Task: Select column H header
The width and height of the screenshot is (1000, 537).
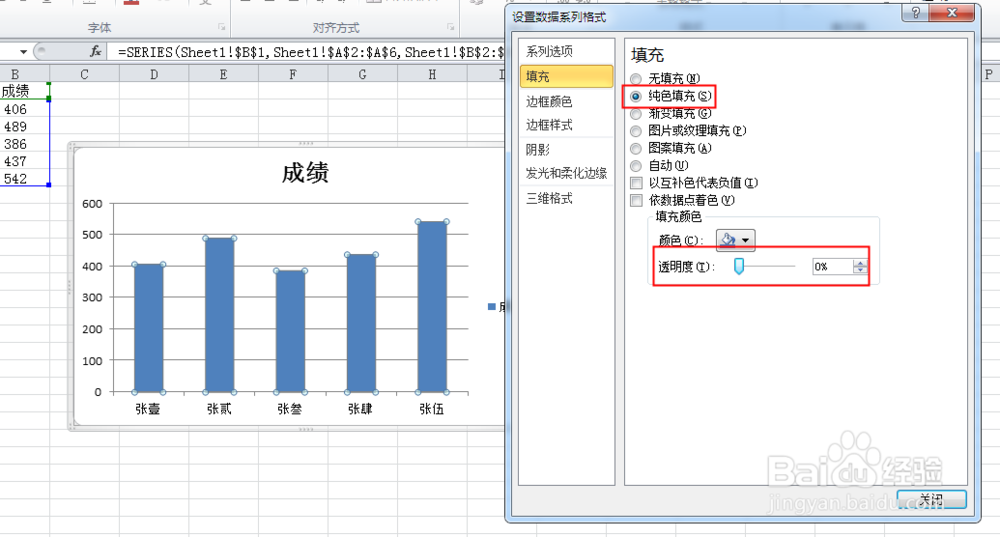Action: [x=432, y=75]
